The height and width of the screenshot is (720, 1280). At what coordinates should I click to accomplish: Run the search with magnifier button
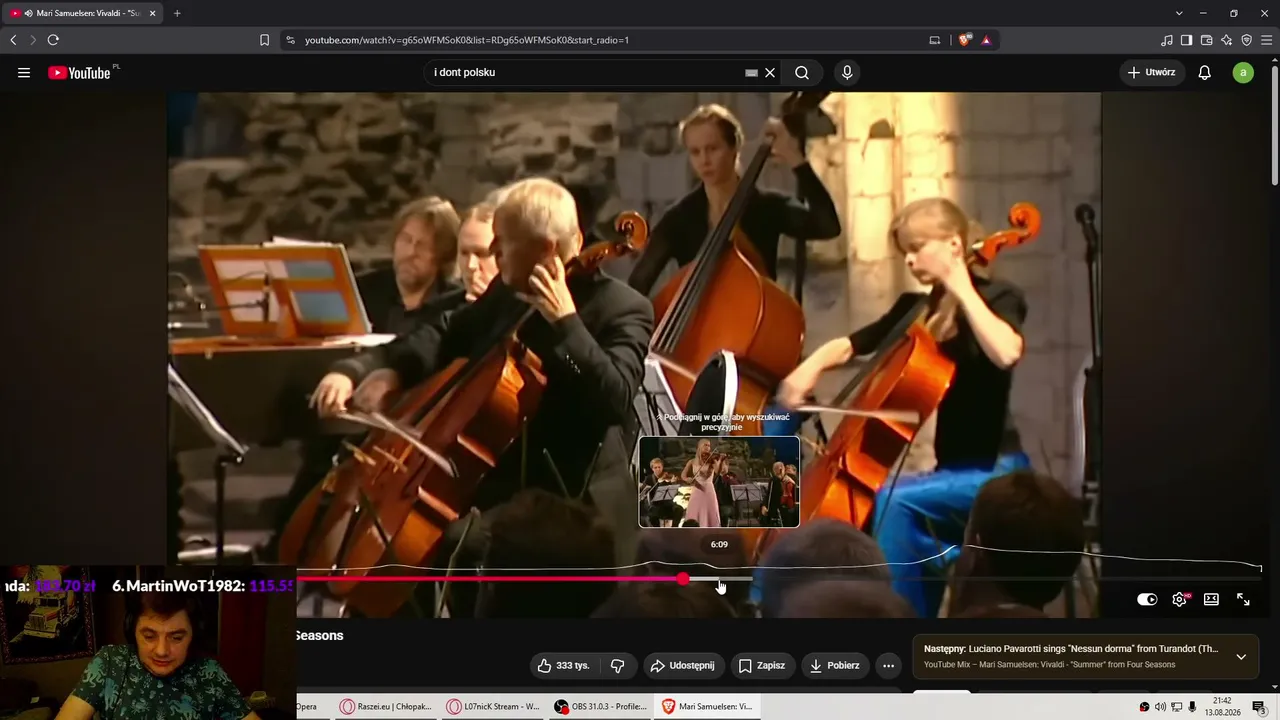click(802, 72)
